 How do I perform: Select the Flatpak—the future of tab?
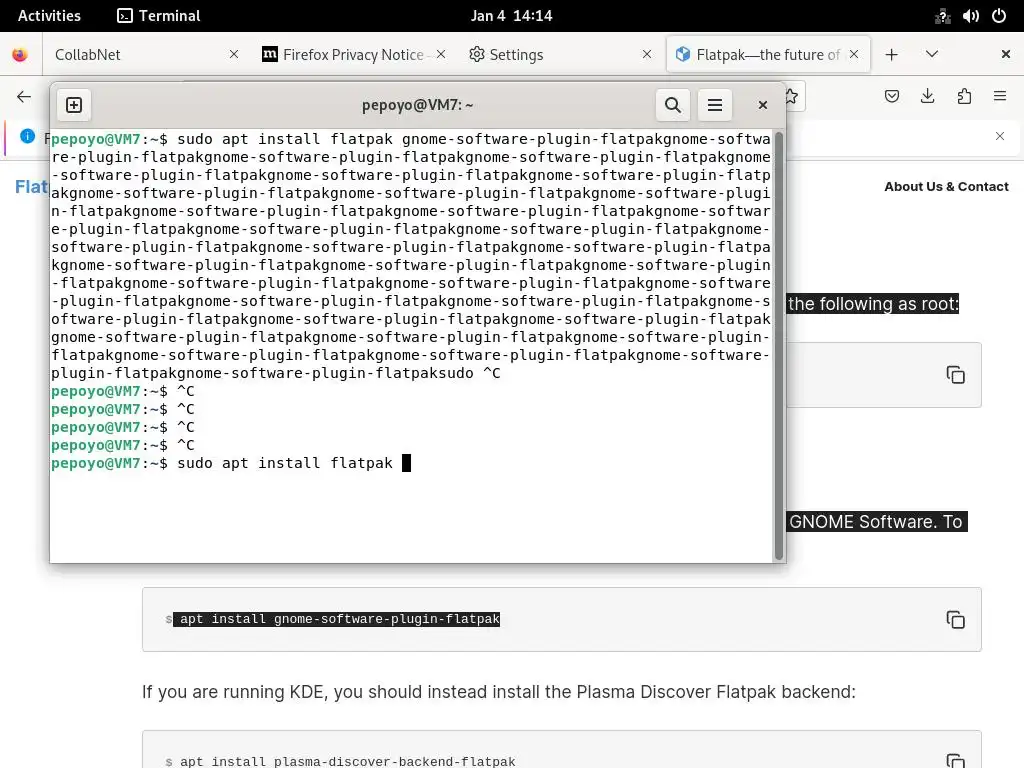point(768,55)
